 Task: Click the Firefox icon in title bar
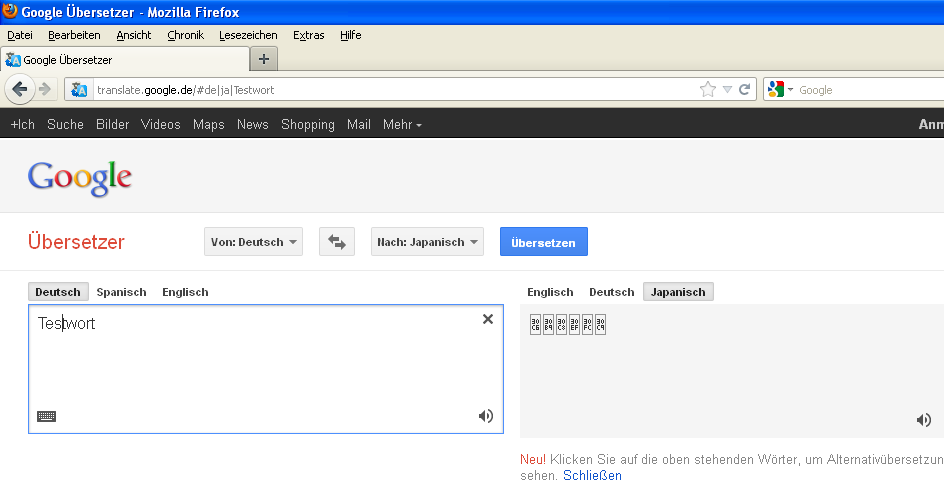10,11
